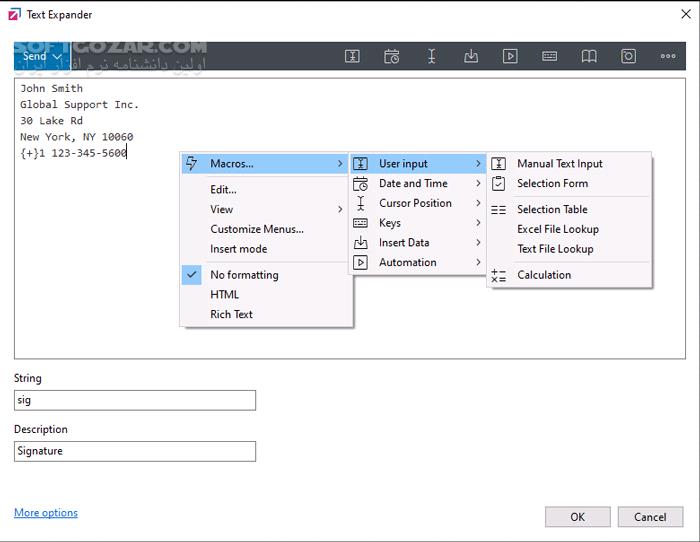Click the New York, NY 10060 line
Screen dimensions: 700x542
pyautogui.click(x=76, y=137)
